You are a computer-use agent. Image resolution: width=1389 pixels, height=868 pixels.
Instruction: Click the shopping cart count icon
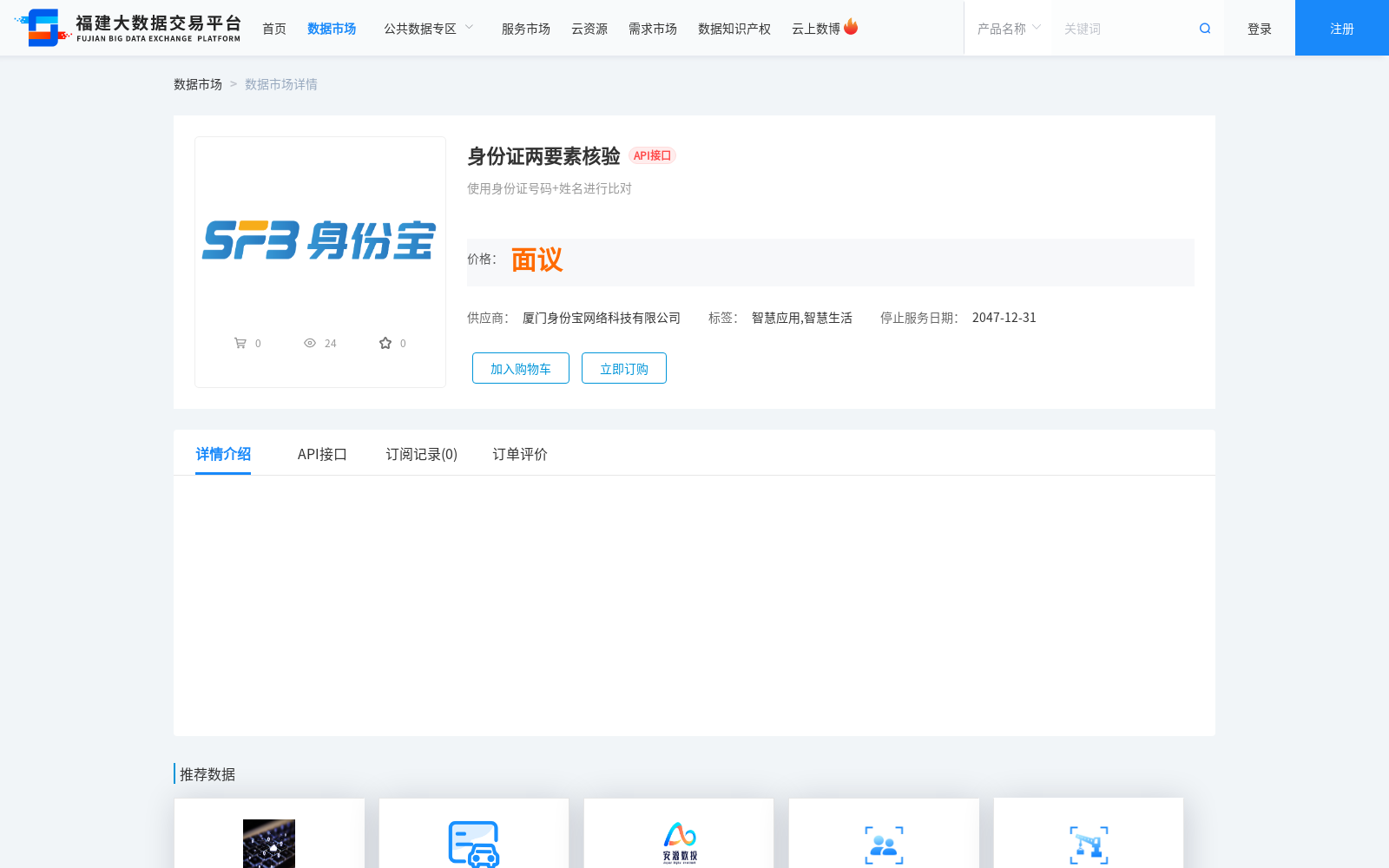pos(240,343)
